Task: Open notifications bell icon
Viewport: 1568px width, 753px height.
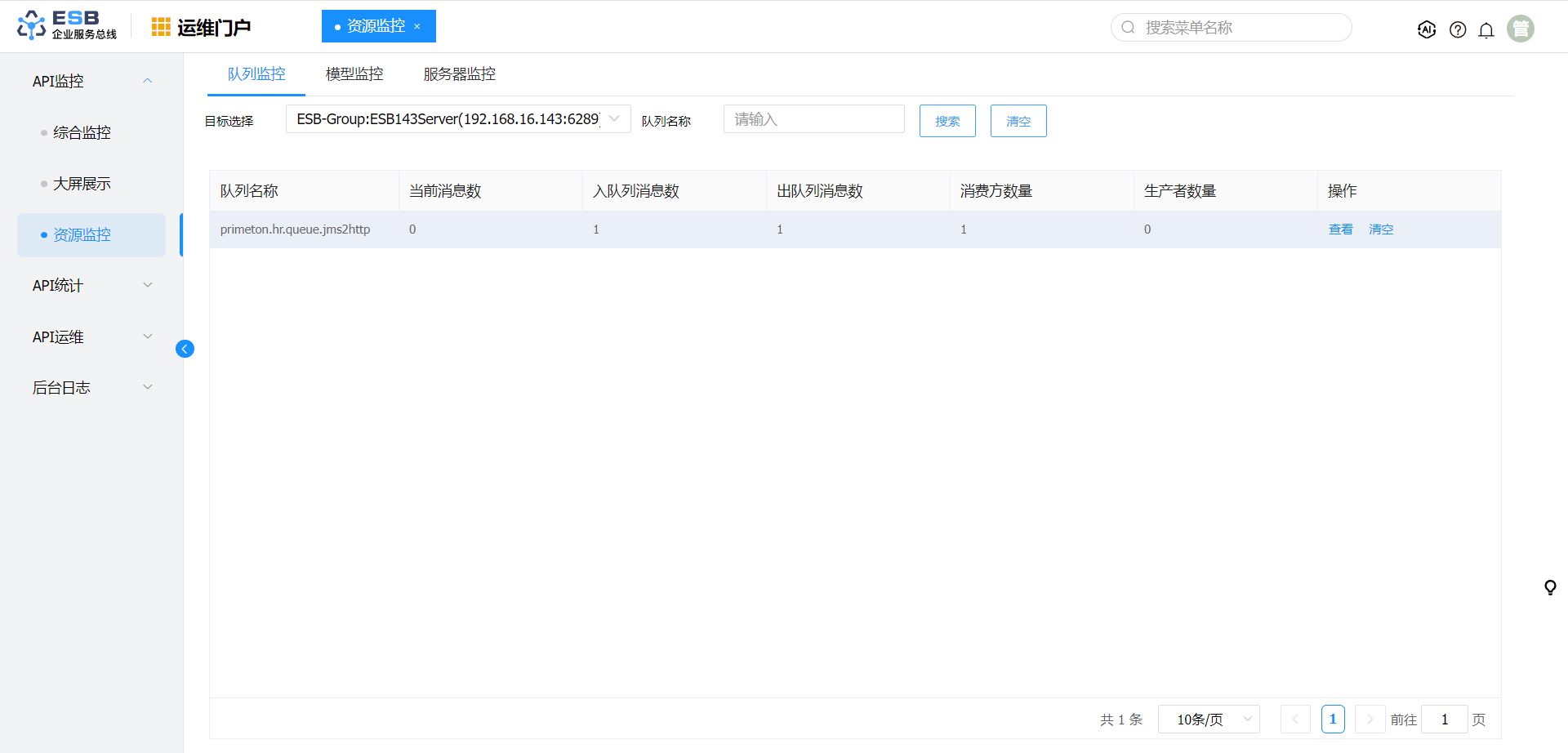Action: pos(1486,29)
